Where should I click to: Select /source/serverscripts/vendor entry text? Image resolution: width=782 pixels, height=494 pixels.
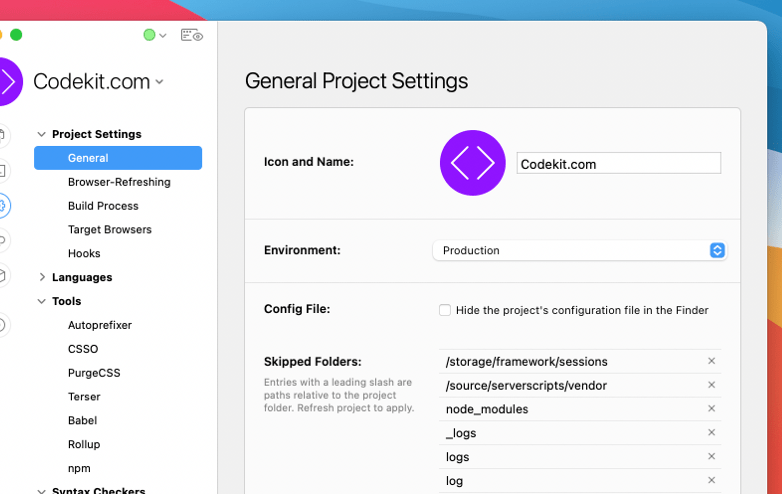[526, 385]
